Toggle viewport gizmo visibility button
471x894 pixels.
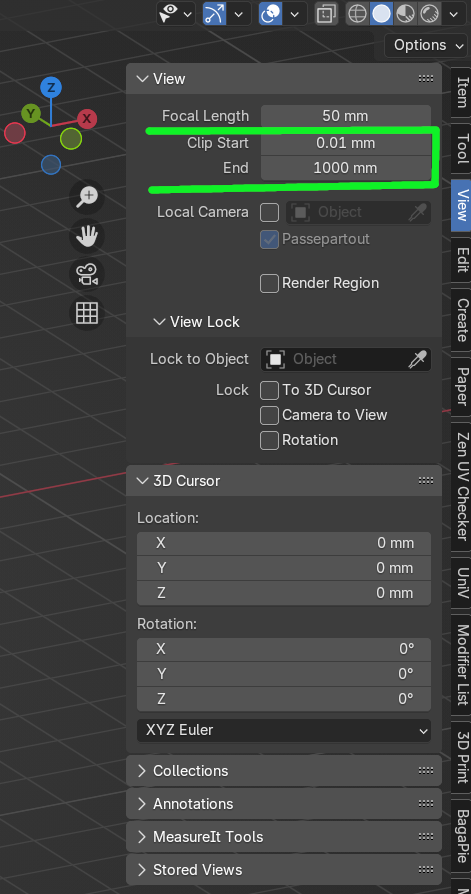pos(215,14)
